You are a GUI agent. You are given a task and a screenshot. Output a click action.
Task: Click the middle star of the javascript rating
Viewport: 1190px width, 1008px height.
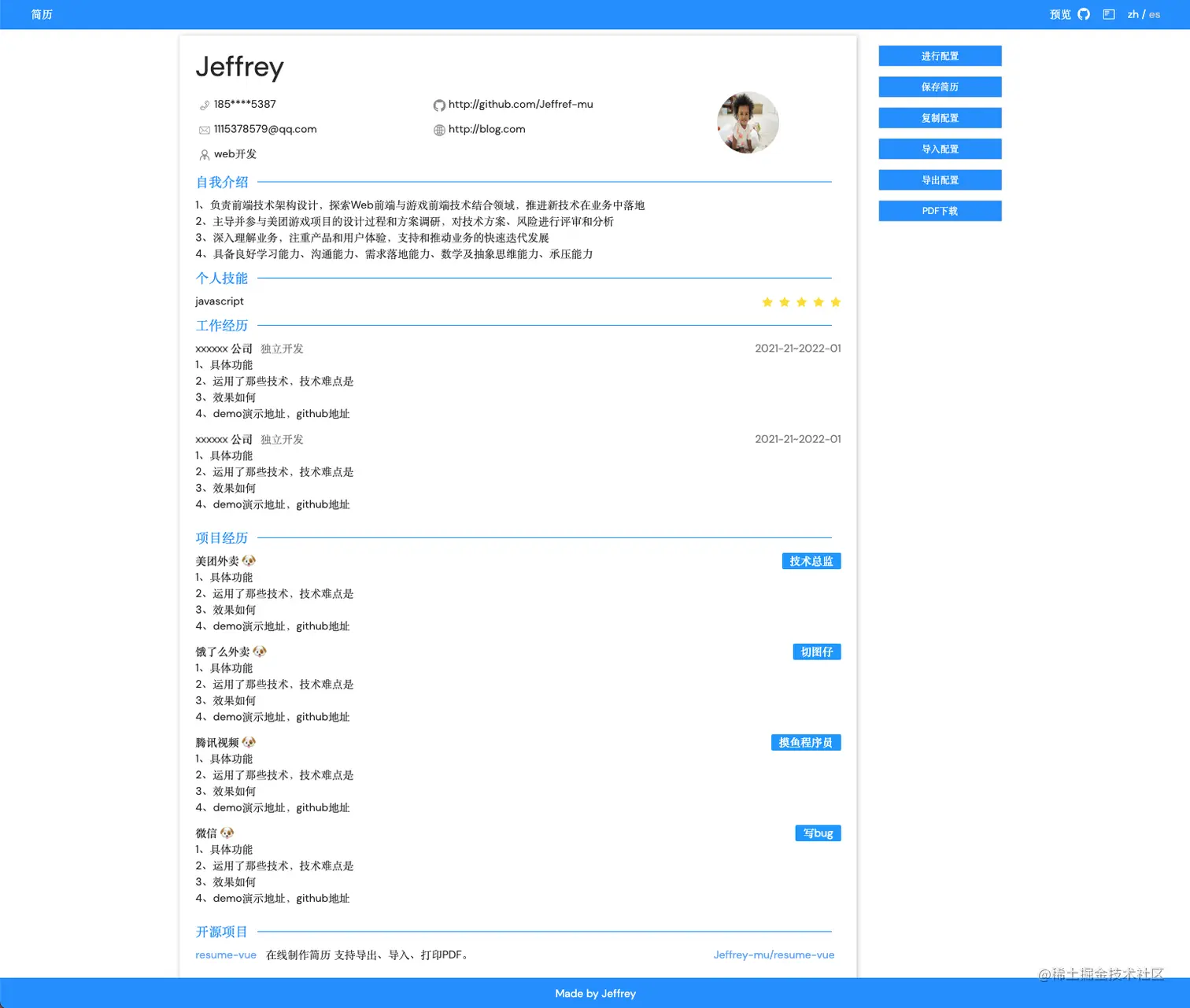[801, 302]
